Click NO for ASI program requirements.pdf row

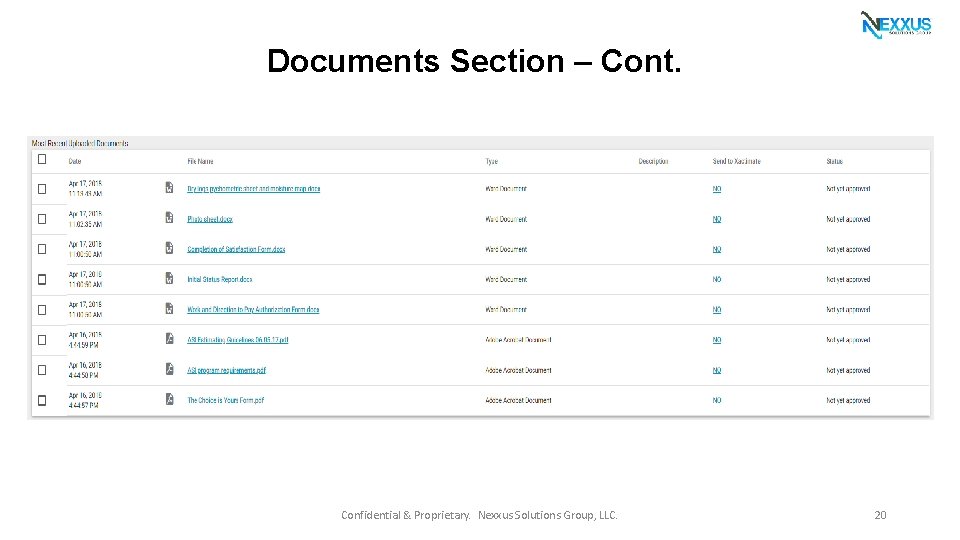click(x=717, y=370)
